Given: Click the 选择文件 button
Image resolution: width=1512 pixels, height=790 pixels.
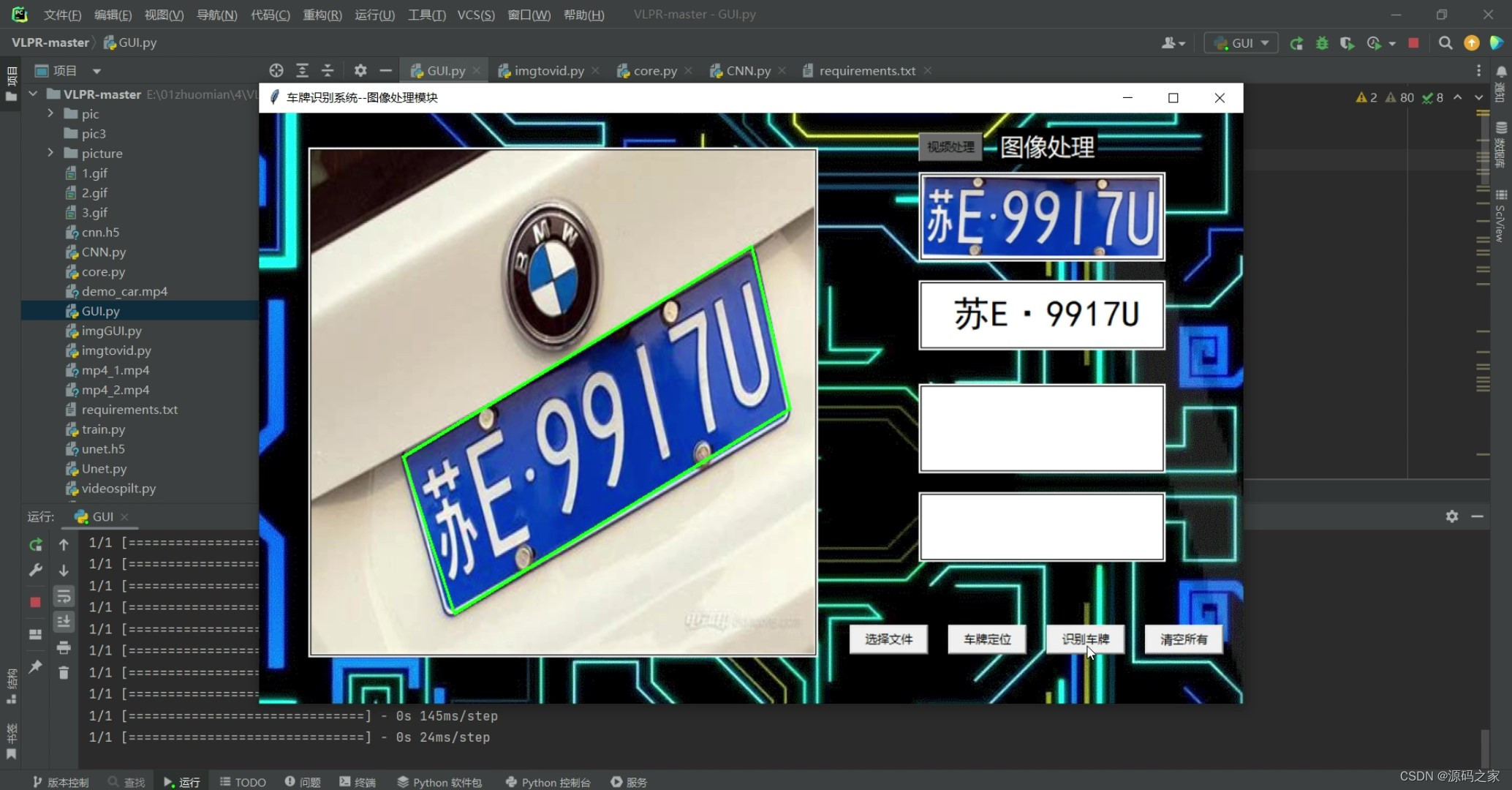Looking at the screenshot, I should click(888, 639).
